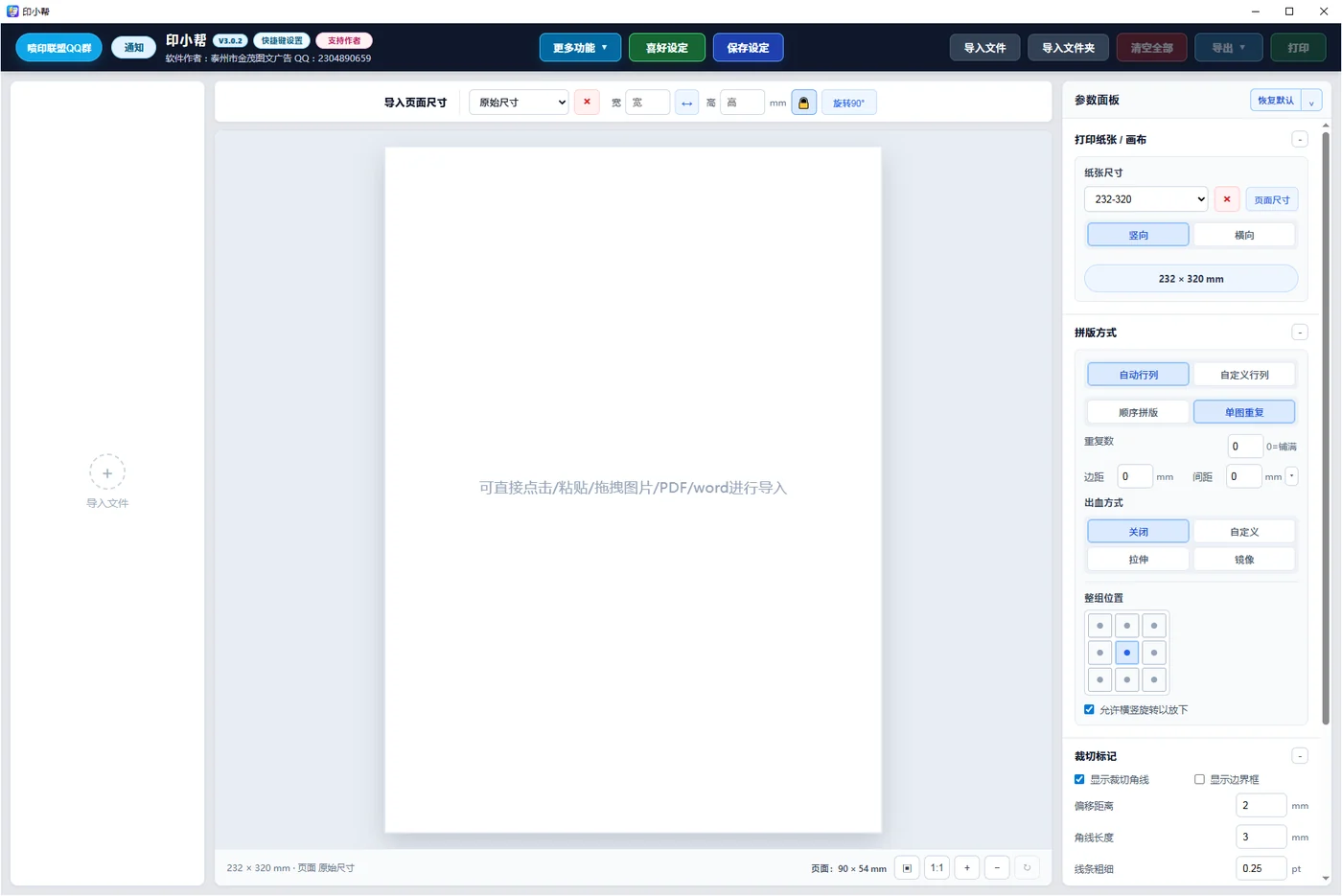Image resolution: width=1342 pixels, height=896 pixels.
Task: Click the 保存设定 button
Action: click(x=748, y=48)
